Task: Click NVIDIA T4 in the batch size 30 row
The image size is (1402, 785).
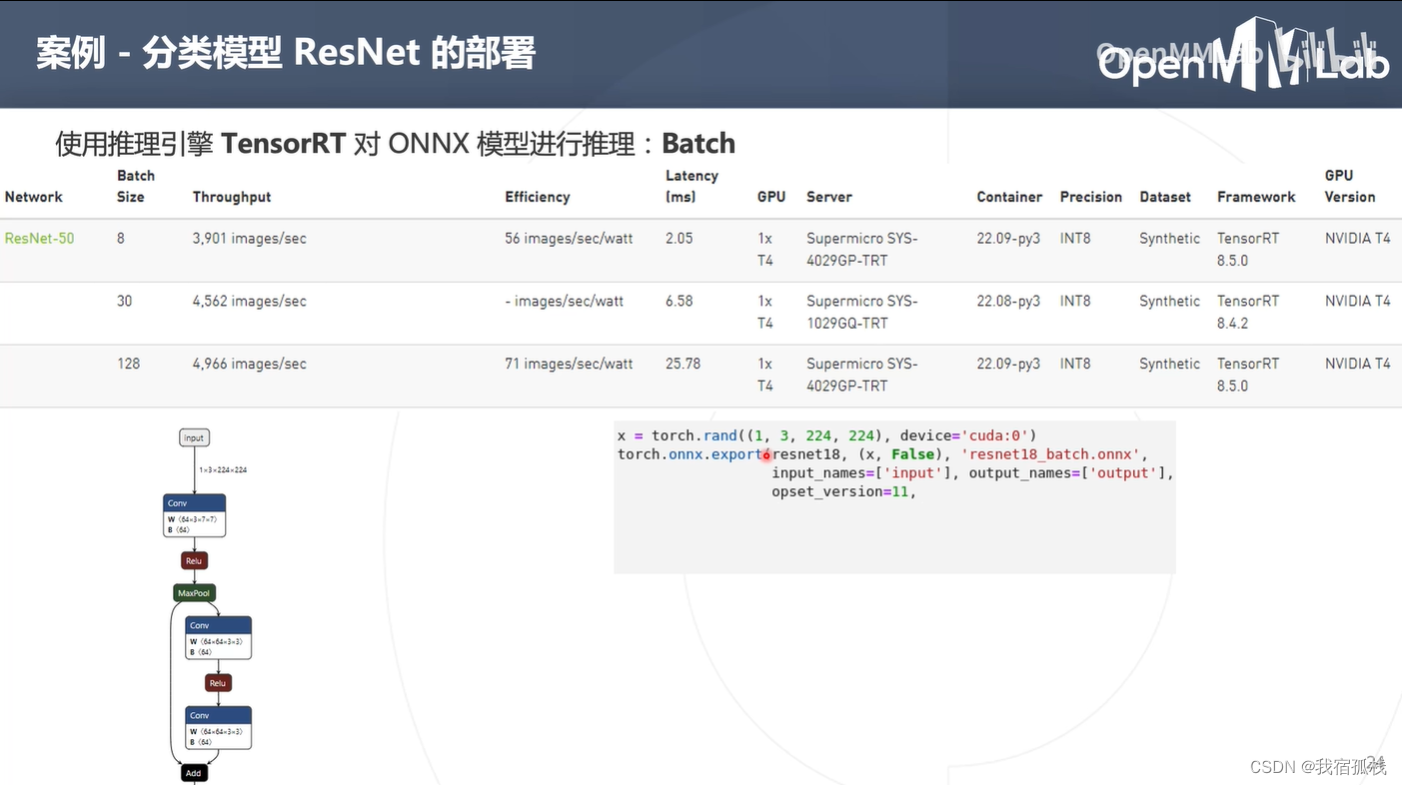Action: 1358,301
